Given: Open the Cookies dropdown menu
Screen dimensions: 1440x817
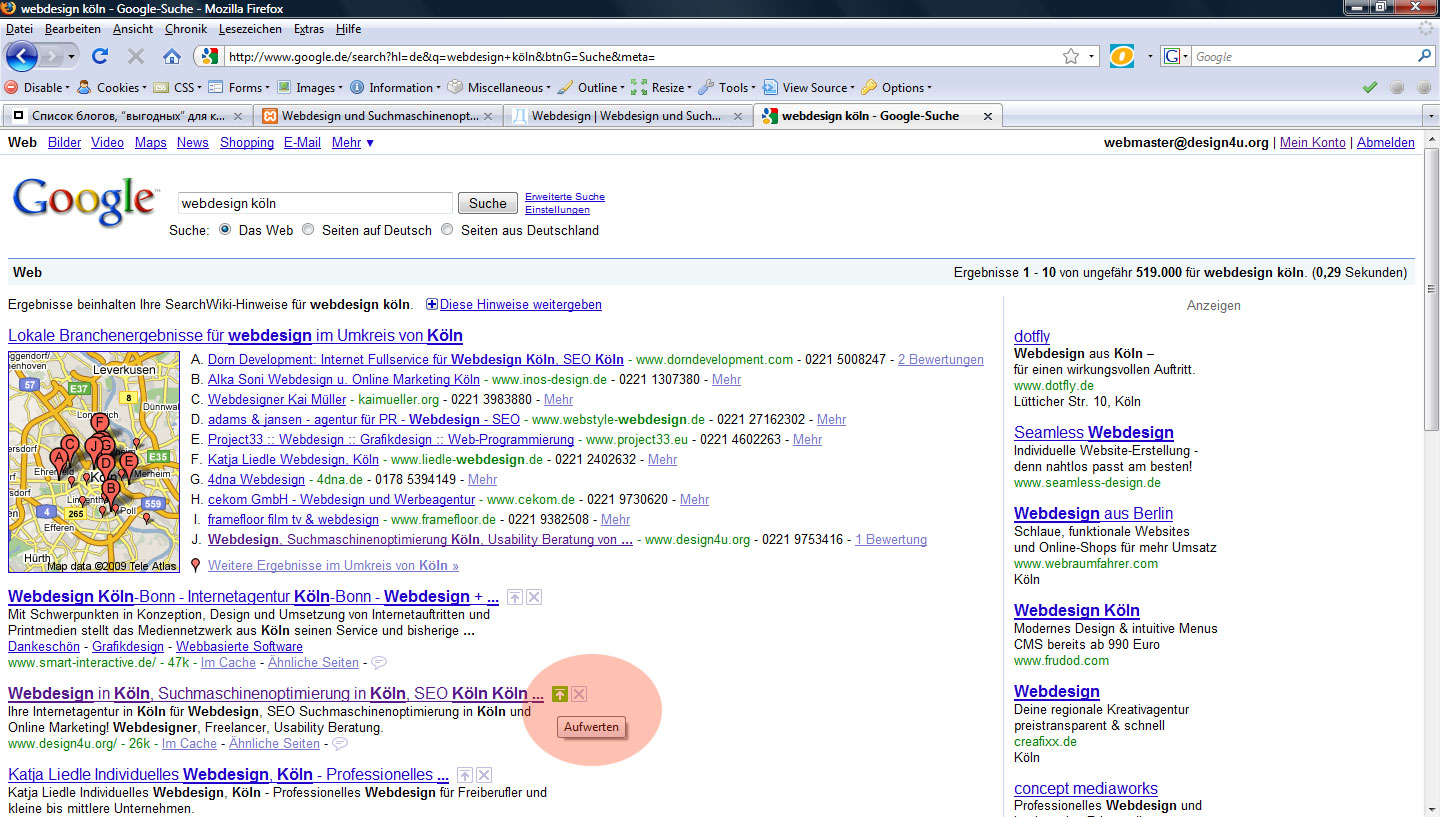Looking at the screenshot, I should pos(112,88).
